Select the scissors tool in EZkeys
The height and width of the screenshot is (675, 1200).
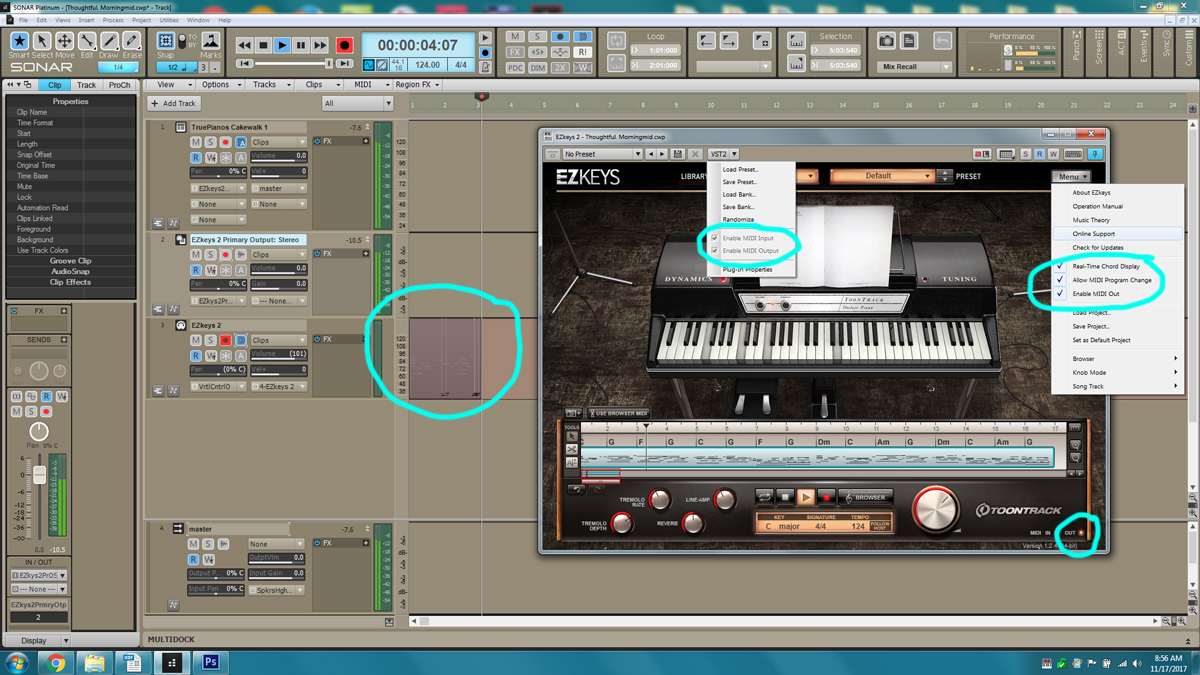click(x=572, y=450)
